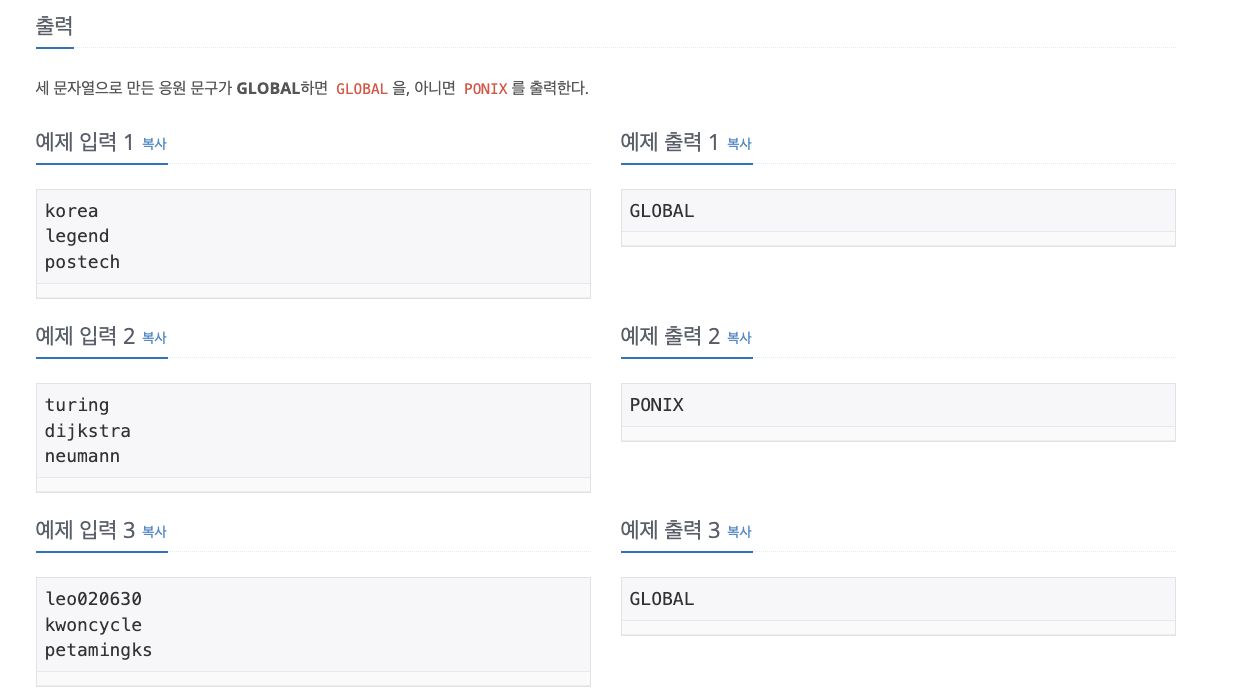This screenshot has width=1250, height=700.
Task: Click the red GLOBAL inline code
Action: [x=361, y=89]
